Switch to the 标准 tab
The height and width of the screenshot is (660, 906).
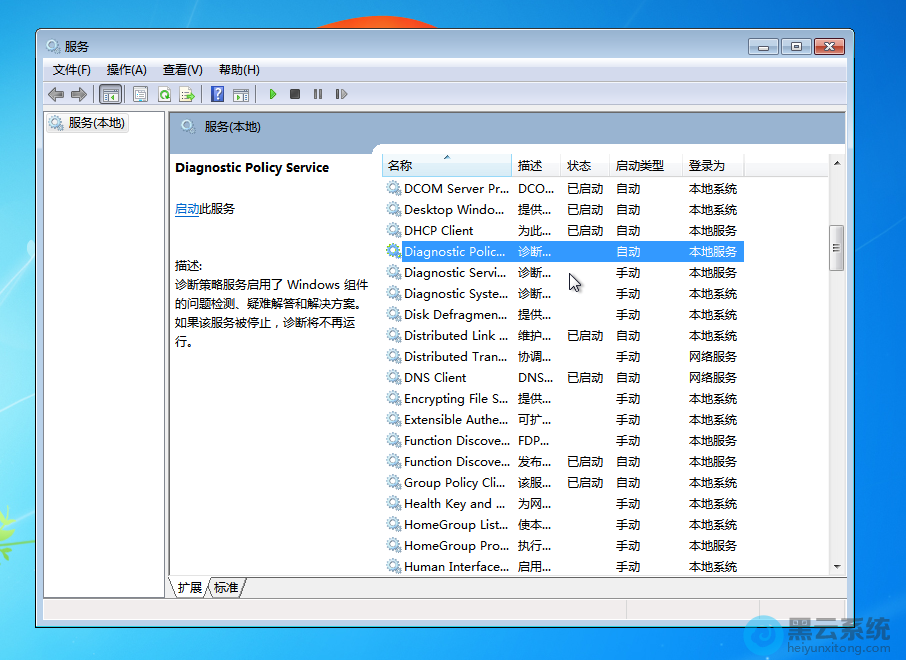(226, 588)
